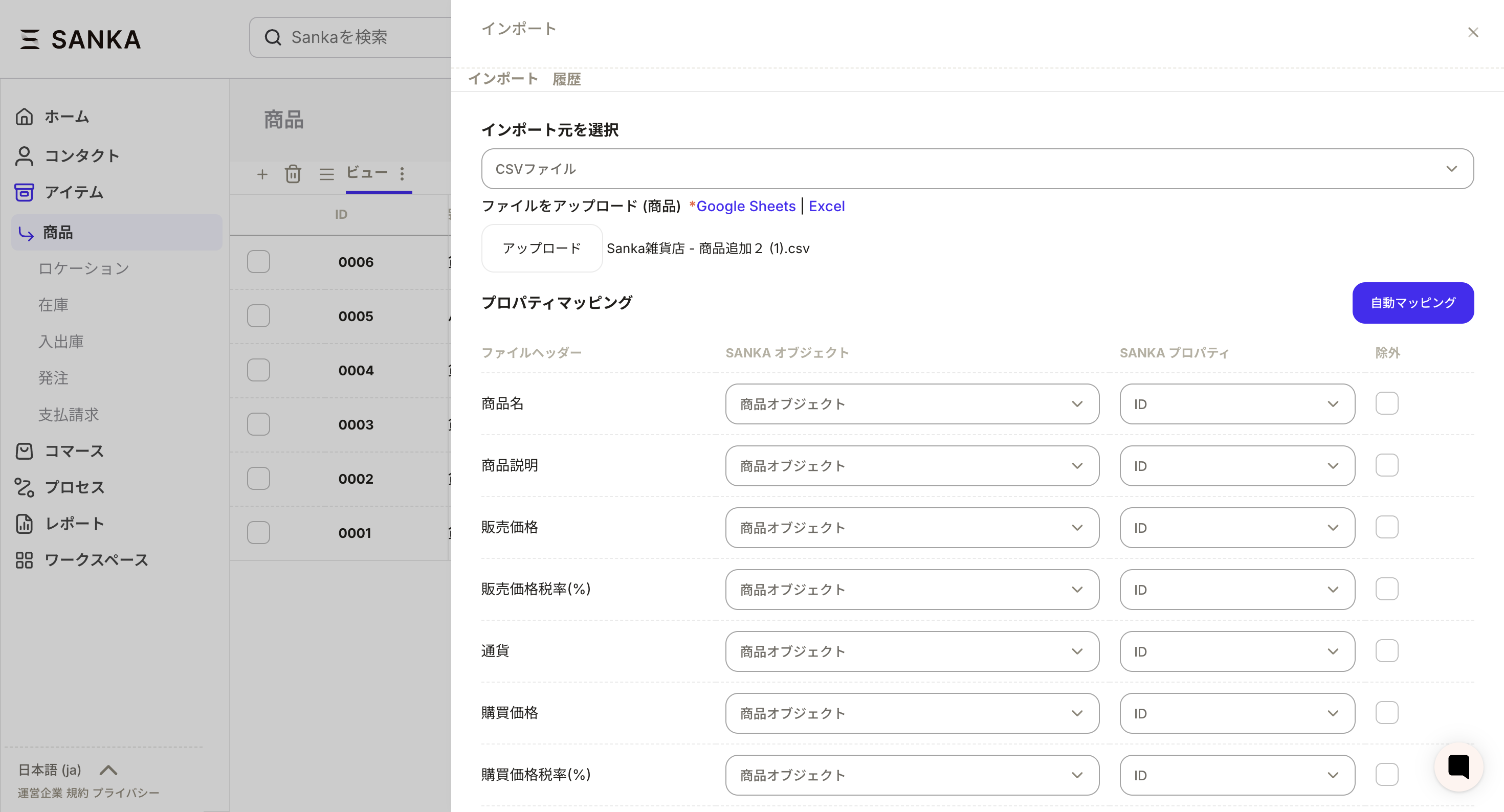
Task: Open the Workspace grid icon
Action: click(24, 560)
